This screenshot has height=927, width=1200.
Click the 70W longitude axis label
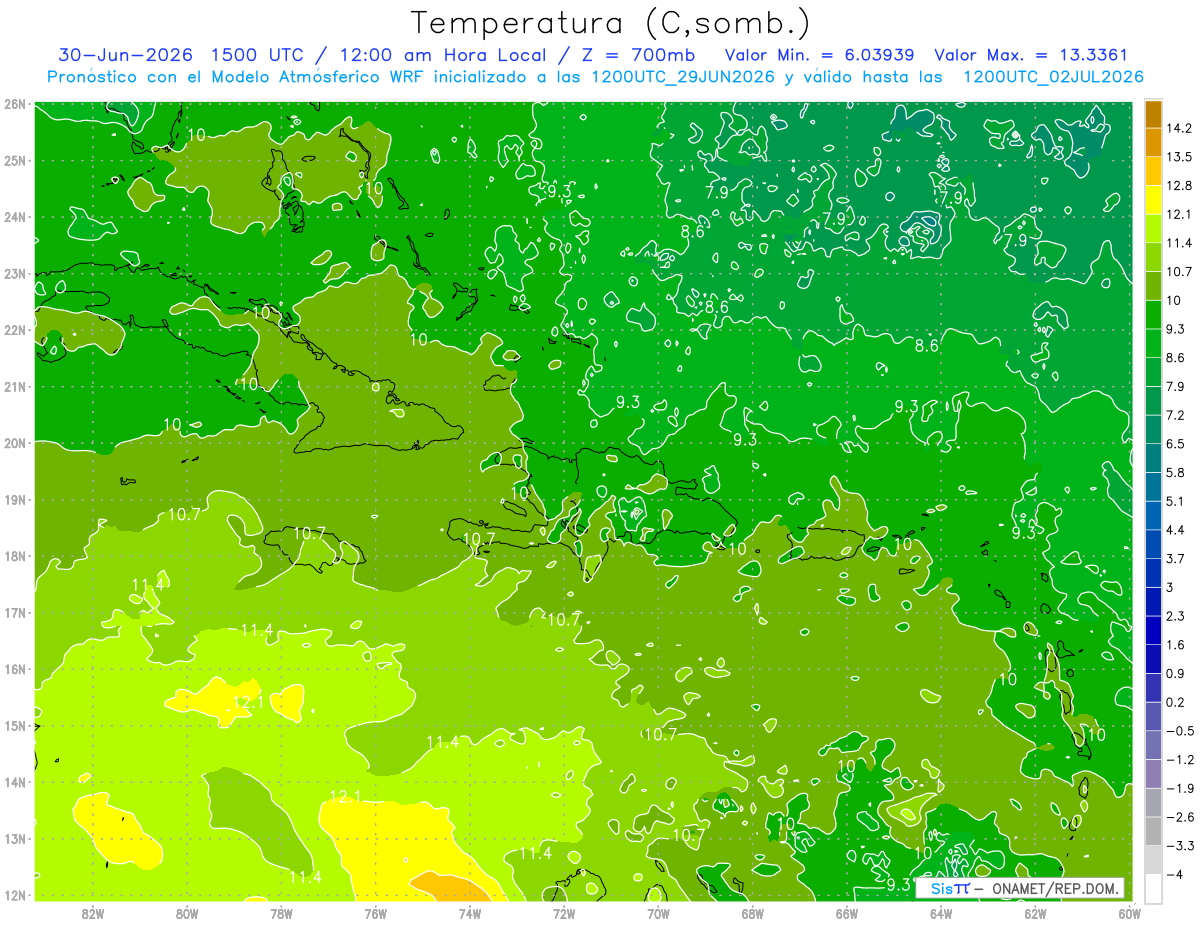[x=658, y=913]
